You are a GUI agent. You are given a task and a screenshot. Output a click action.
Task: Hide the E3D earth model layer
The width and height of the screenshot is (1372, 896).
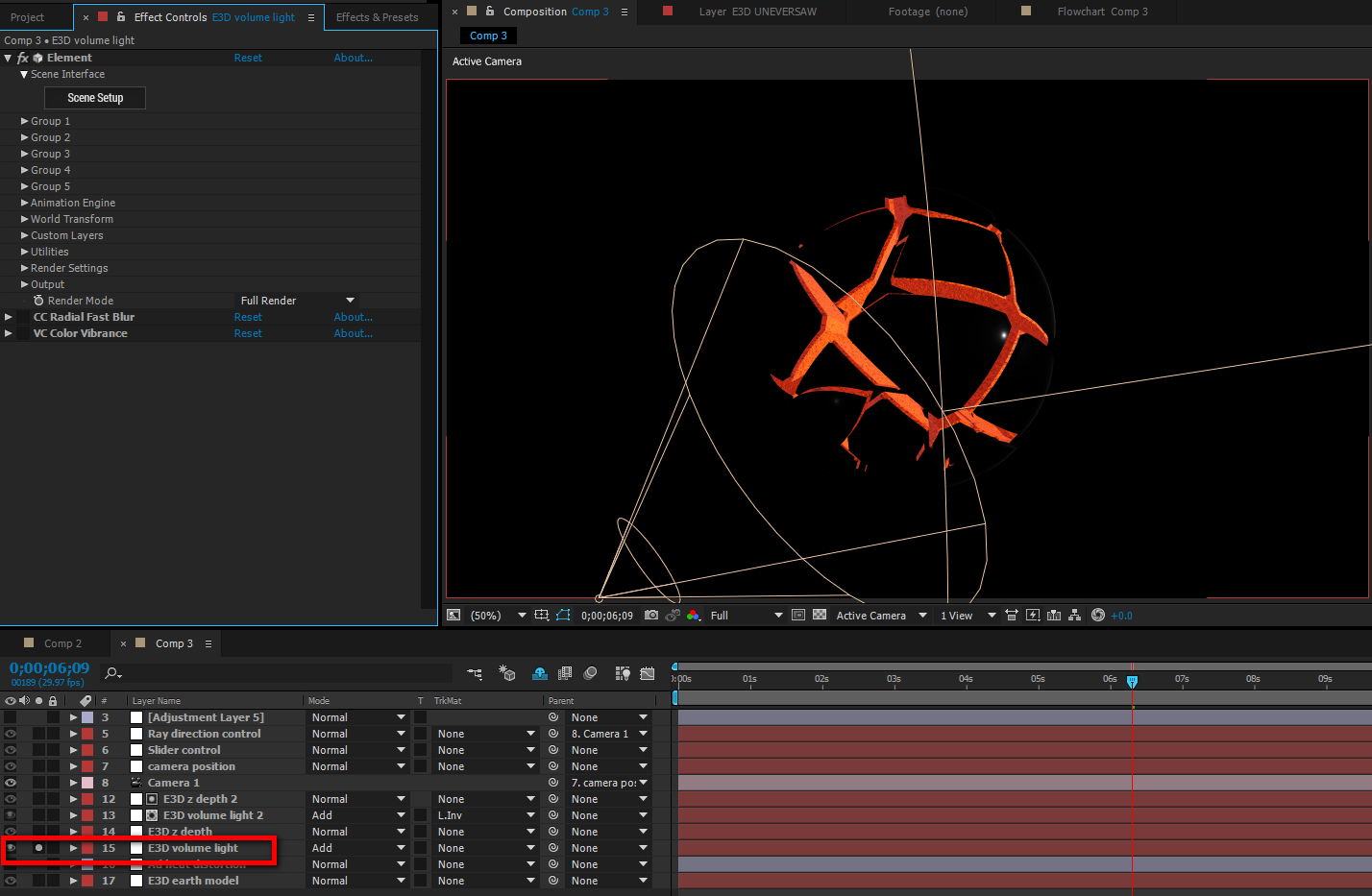pos(11,881)
